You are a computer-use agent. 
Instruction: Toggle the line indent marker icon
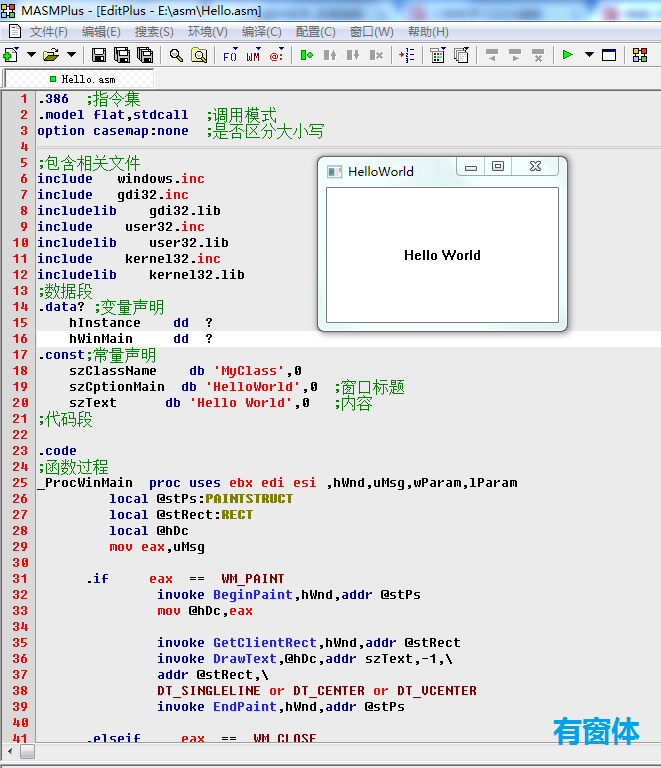point(407,55)
